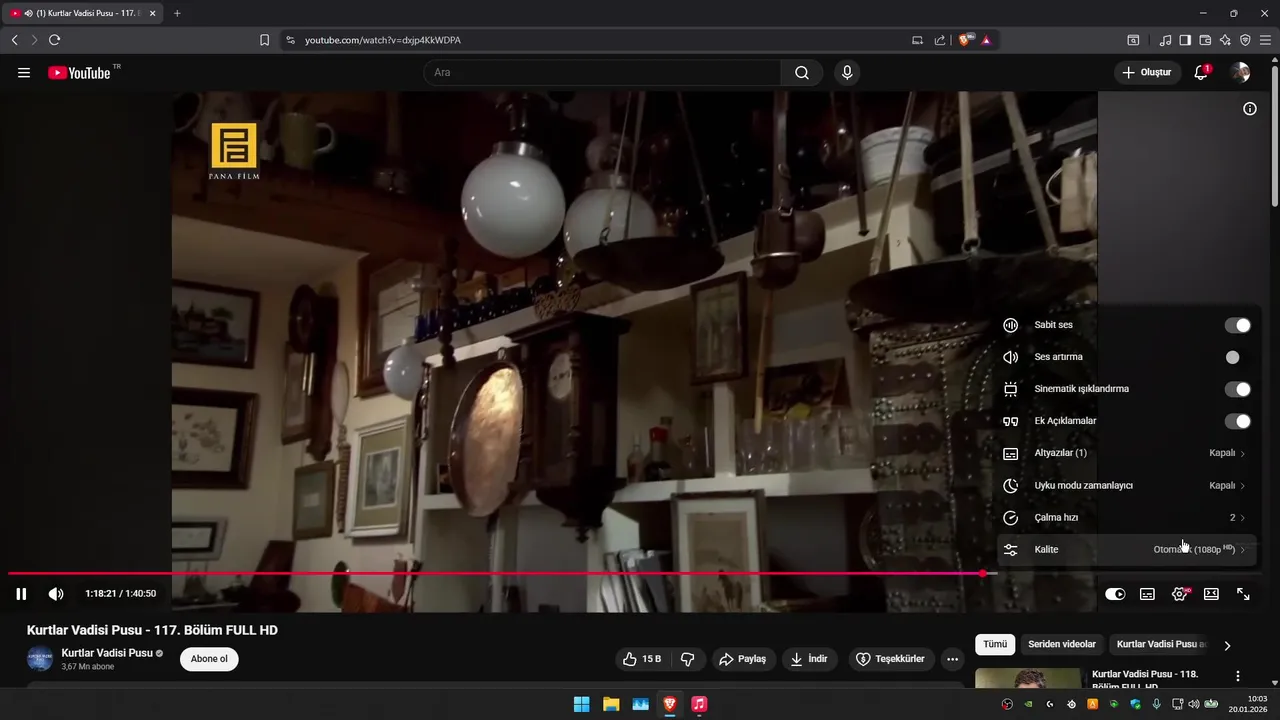Toggle subtitles button in player bar
Screen dimensions: 1280x720
[1148, 594]
